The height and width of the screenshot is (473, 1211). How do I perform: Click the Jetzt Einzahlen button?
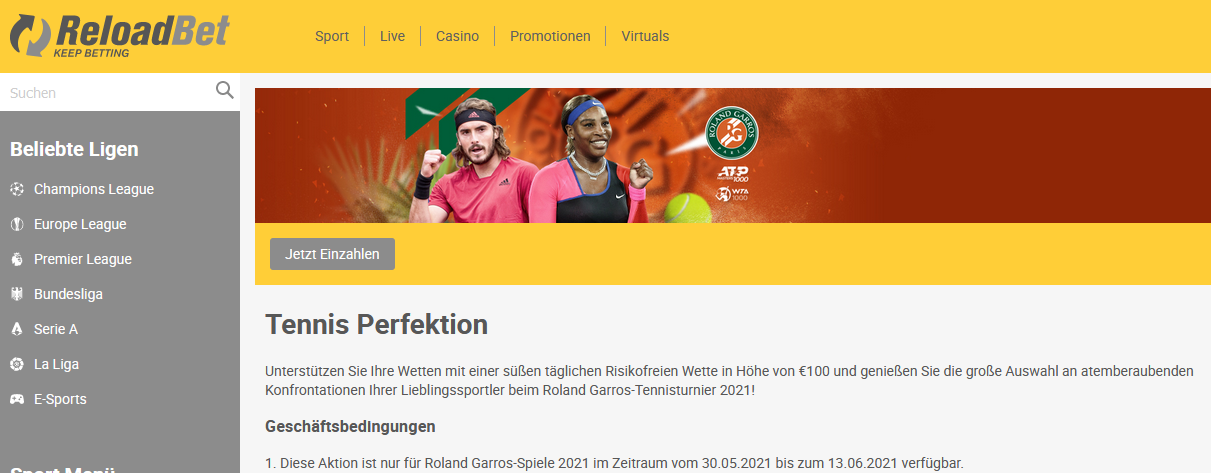332,254
